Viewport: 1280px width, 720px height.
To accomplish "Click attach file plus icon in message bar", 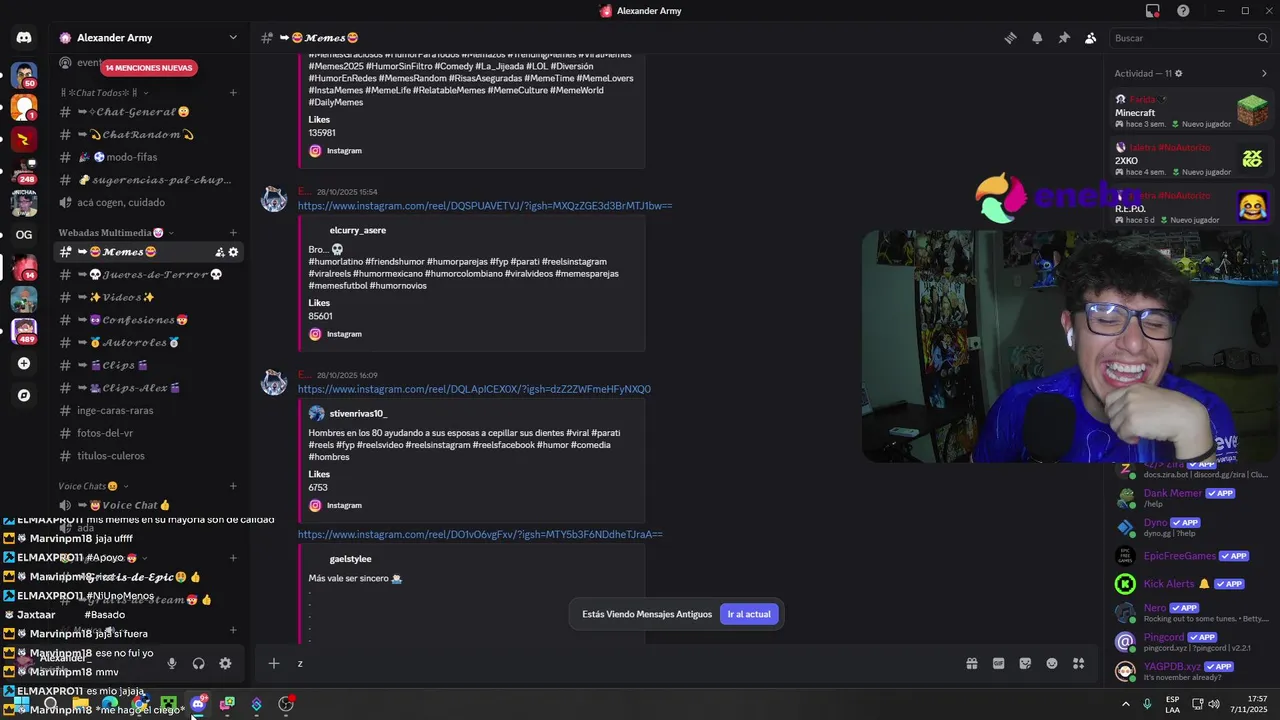I will click(x=273, y=663).
